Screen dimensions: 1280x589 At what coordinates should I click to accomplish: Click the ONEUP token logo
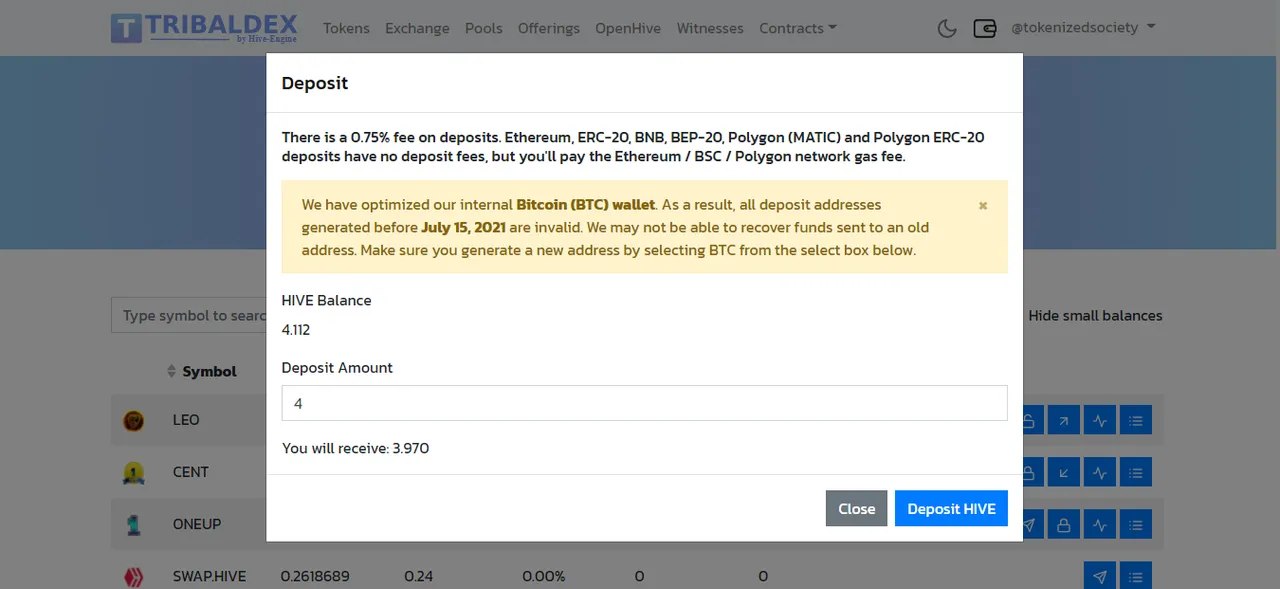[x=132, y=524]
